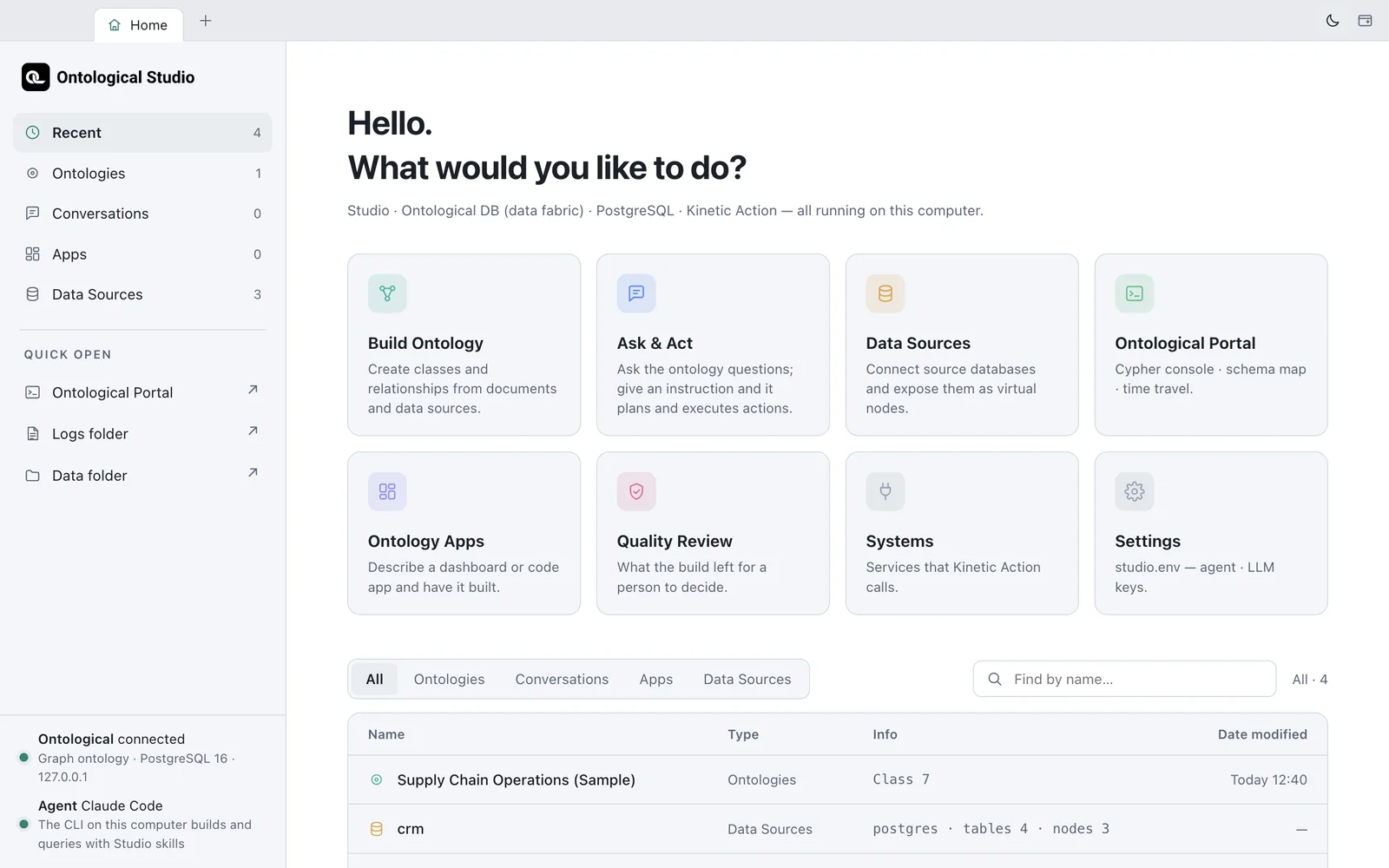Click the orange Data Sources card icon
Viewport: 1389px width, 868px height.
[x=885, y=293]
